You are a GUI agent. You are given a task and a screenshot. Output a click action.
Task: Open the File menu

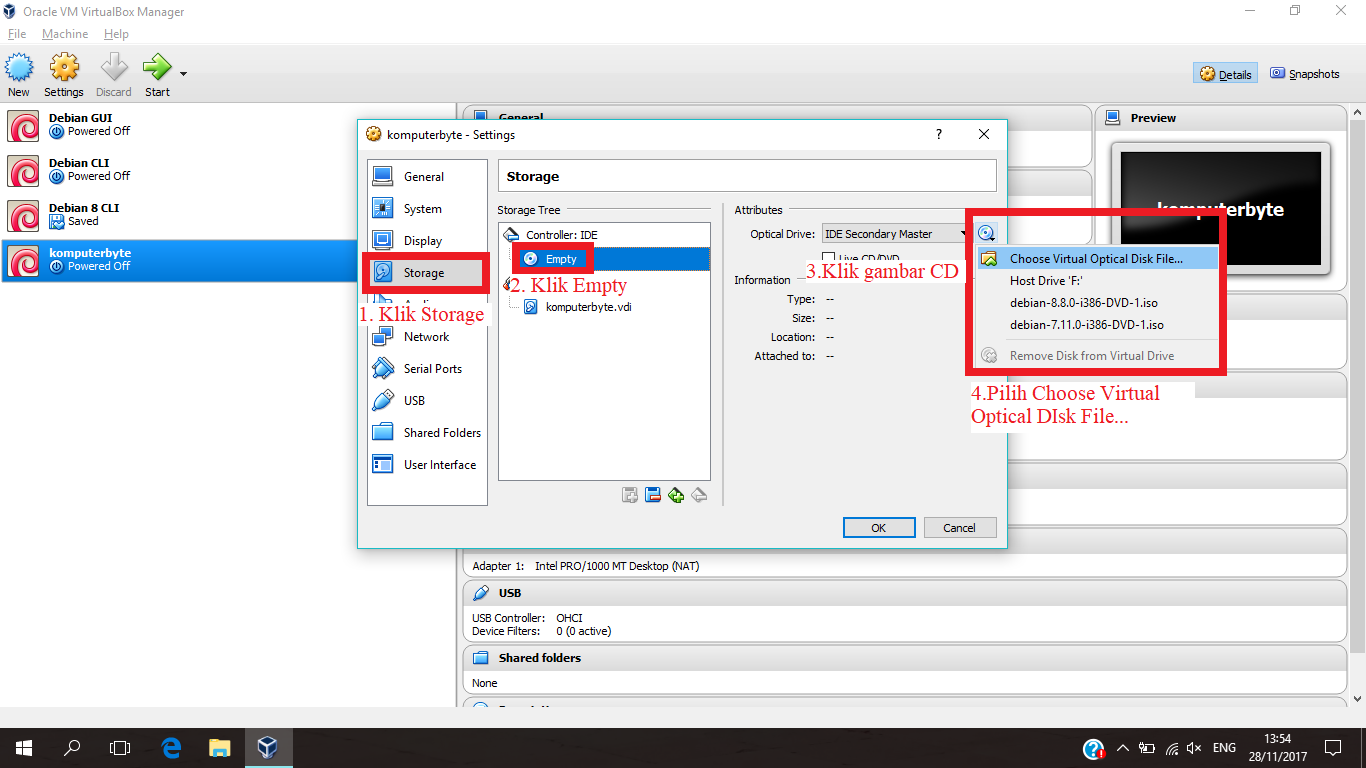coord(17,34)
